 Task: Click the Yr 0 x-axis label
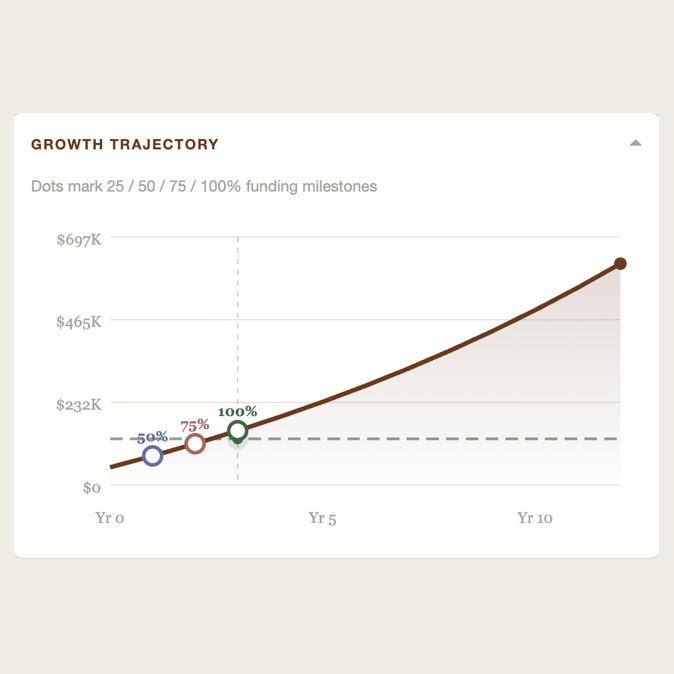[110, 518]
